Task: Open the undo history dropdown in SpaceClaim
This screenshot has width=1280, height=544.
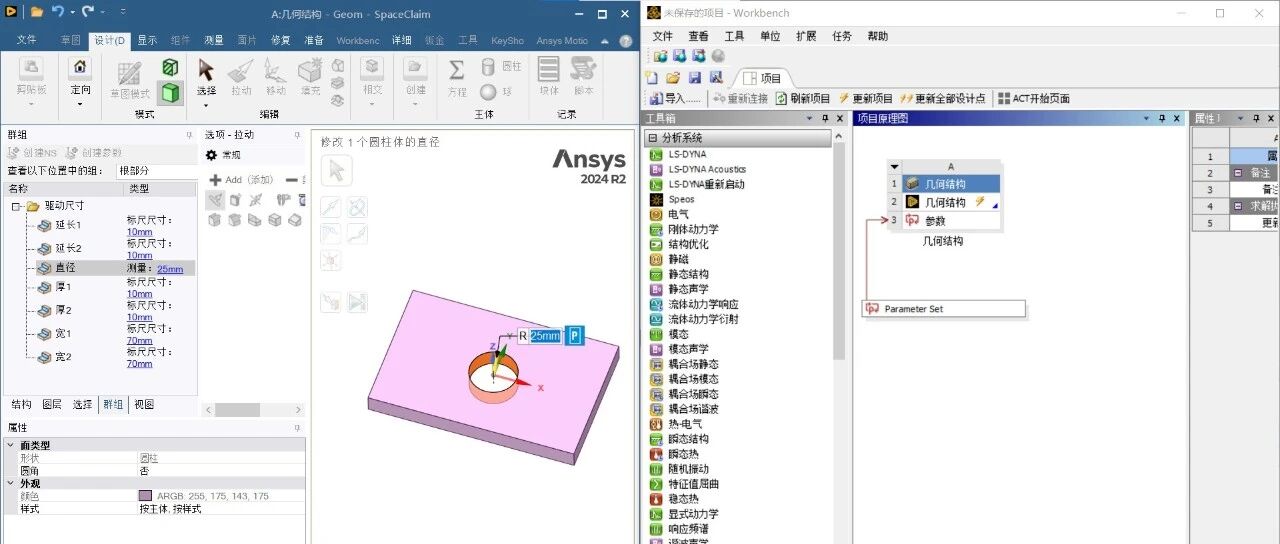Action: (72, 12)
